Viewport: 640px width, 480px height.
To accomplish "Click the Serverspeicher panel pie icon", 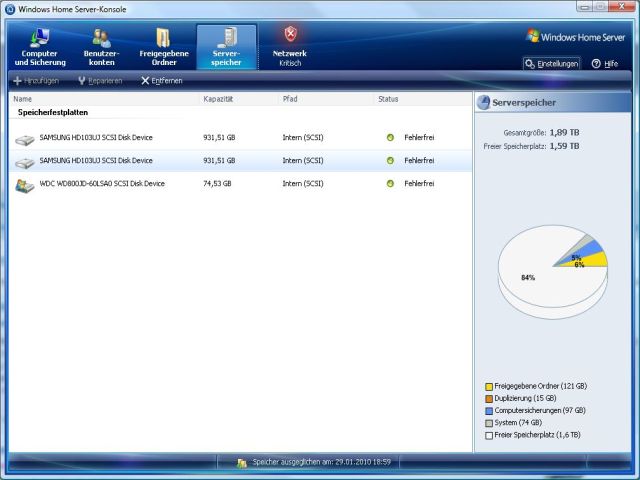I will tap(483, 102).
